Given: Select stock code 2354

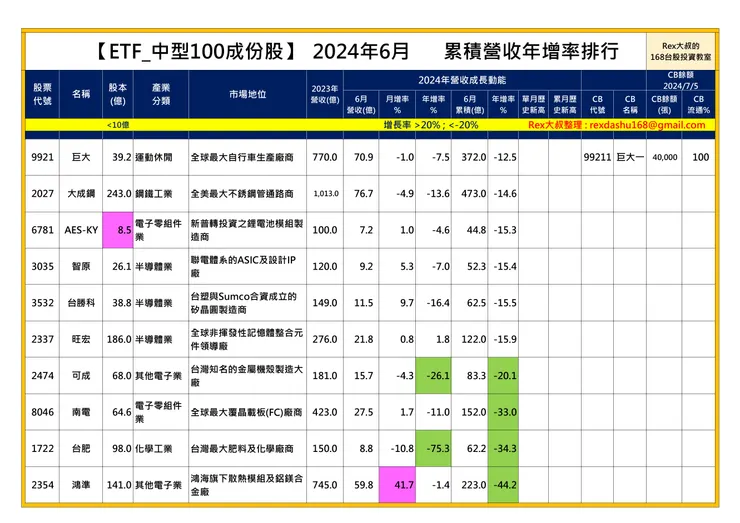Looking at the screenshot, I should [42, 485].
